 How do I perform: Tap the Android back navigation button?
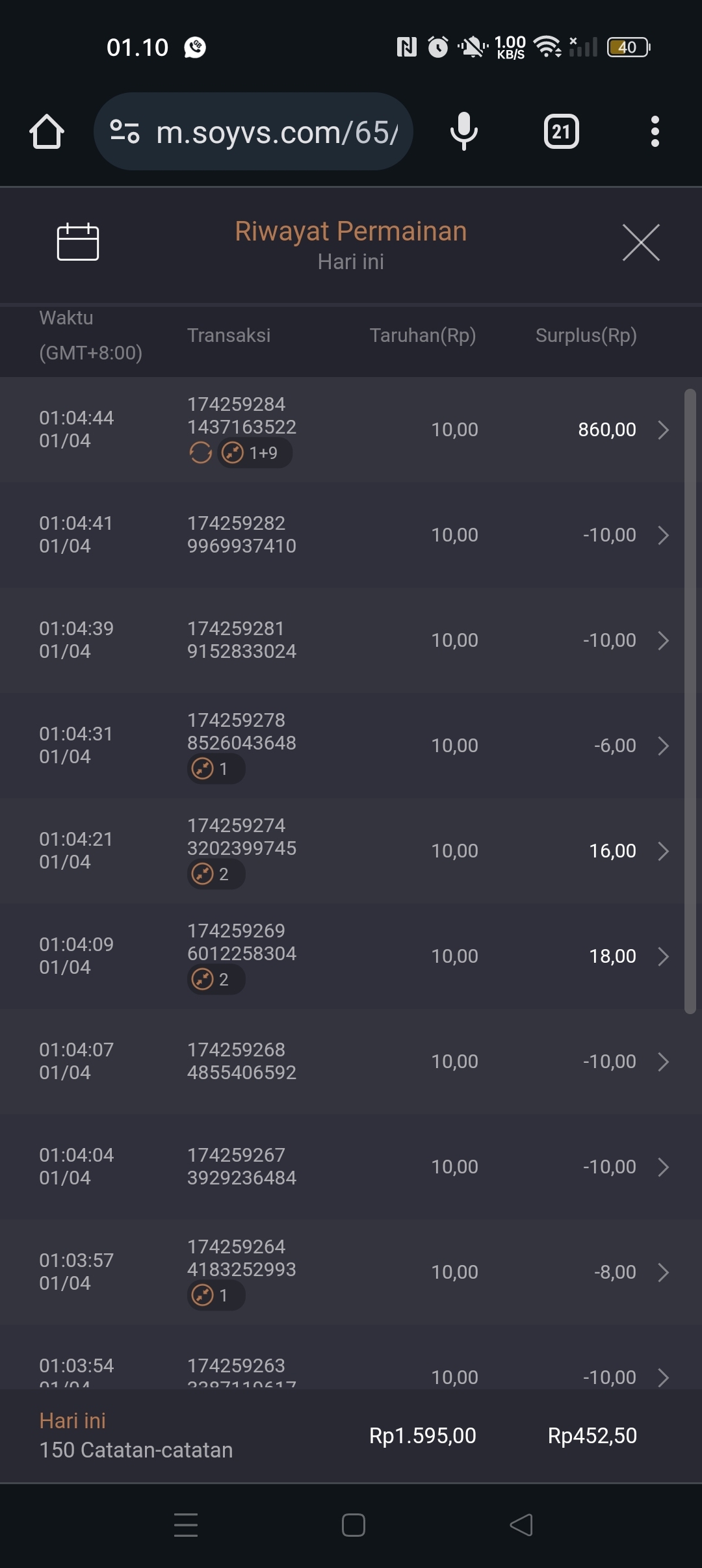click(521, 1525)
